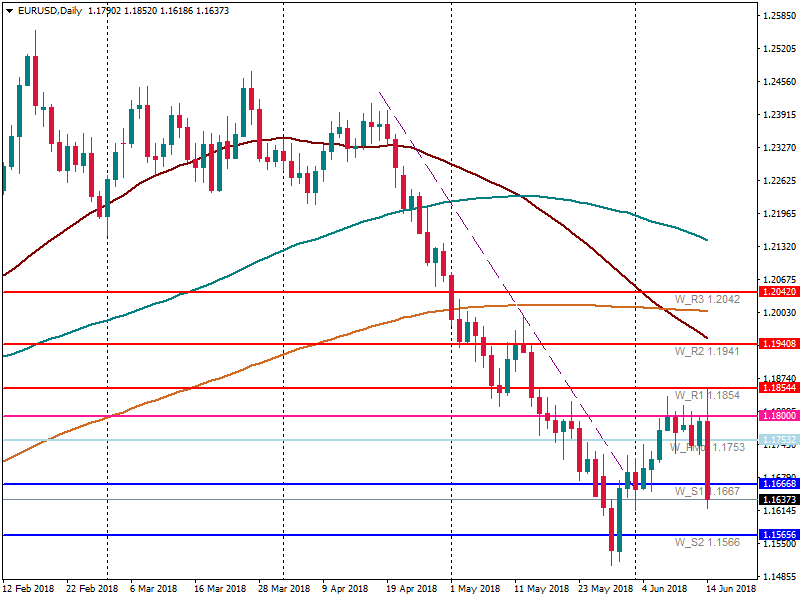The image size is (800, 600).
Task: Click the blue 1.15656 price label
Action: tap(777, 535)
